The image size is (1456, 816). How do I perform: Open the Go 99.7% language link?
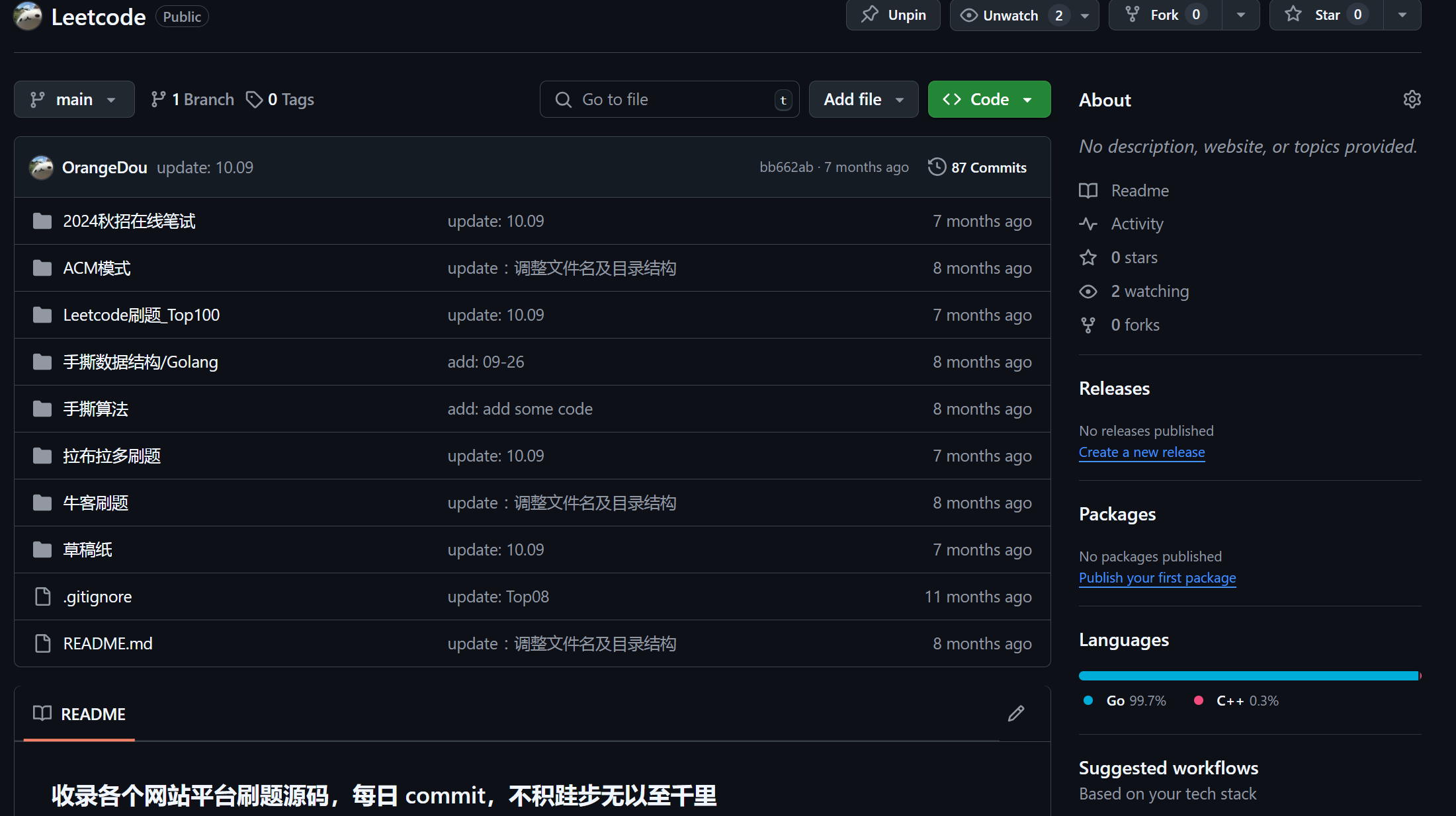point(1125,701)
